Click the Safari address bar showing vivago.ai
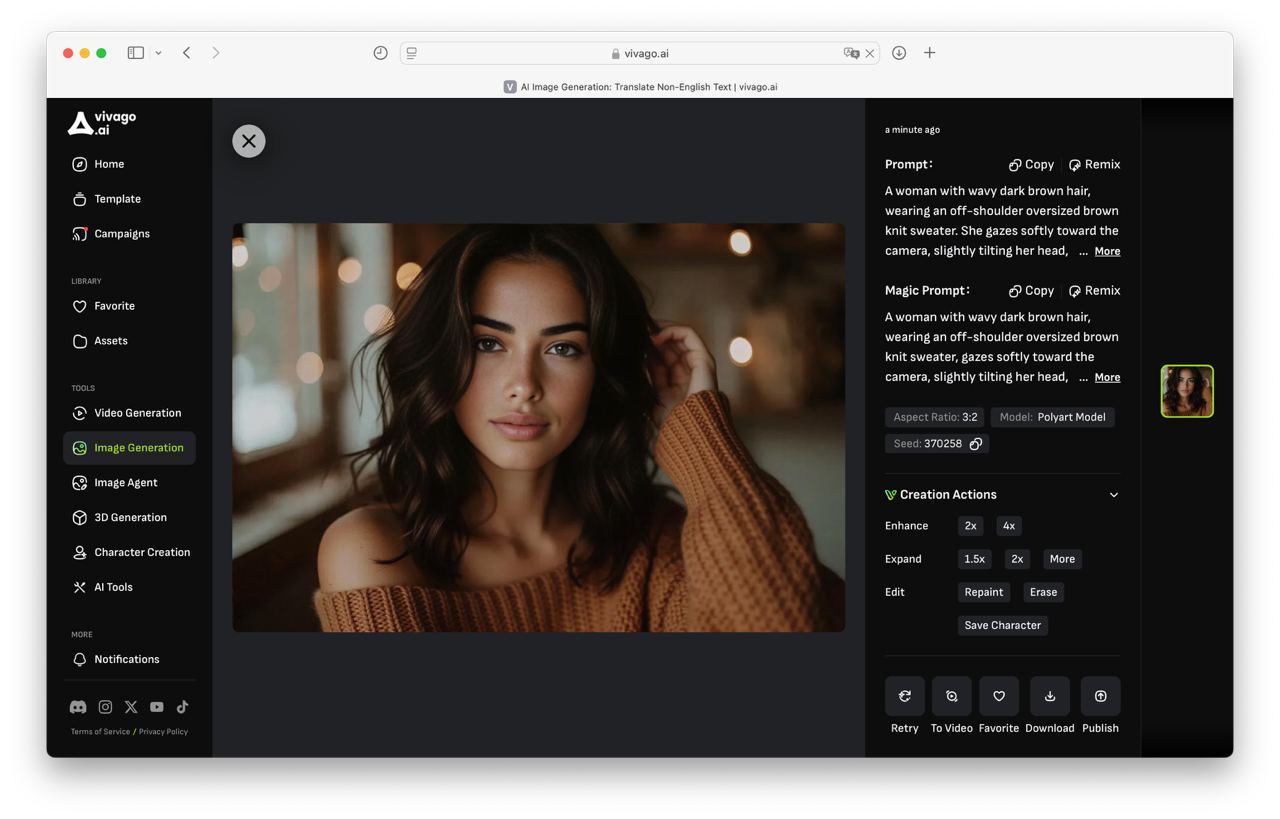Viewport: 1280px width, 819px height. pyautogui.click(x=640, y=53)
